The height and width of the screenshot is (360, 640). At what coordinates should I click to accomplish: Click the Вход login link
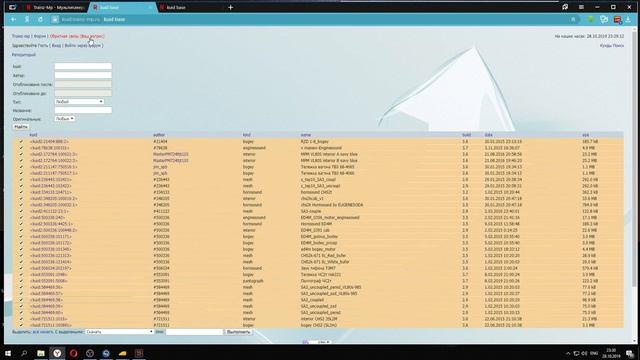click(x=56, y=46)
